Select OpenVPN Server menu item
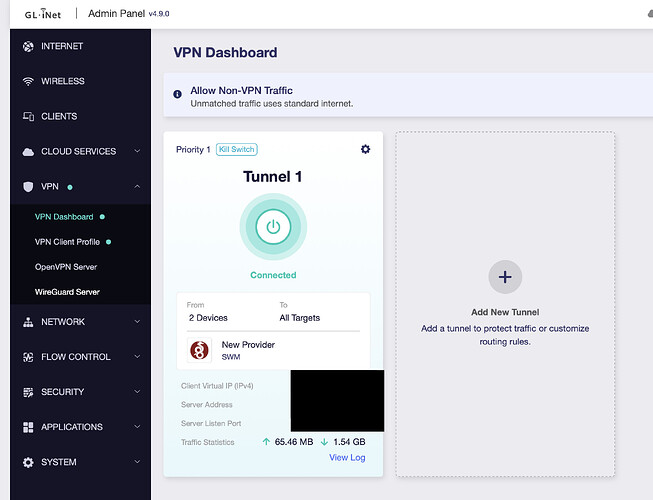Image resolution: width=653 pixels, height=500 pixels. pos(66,267)
